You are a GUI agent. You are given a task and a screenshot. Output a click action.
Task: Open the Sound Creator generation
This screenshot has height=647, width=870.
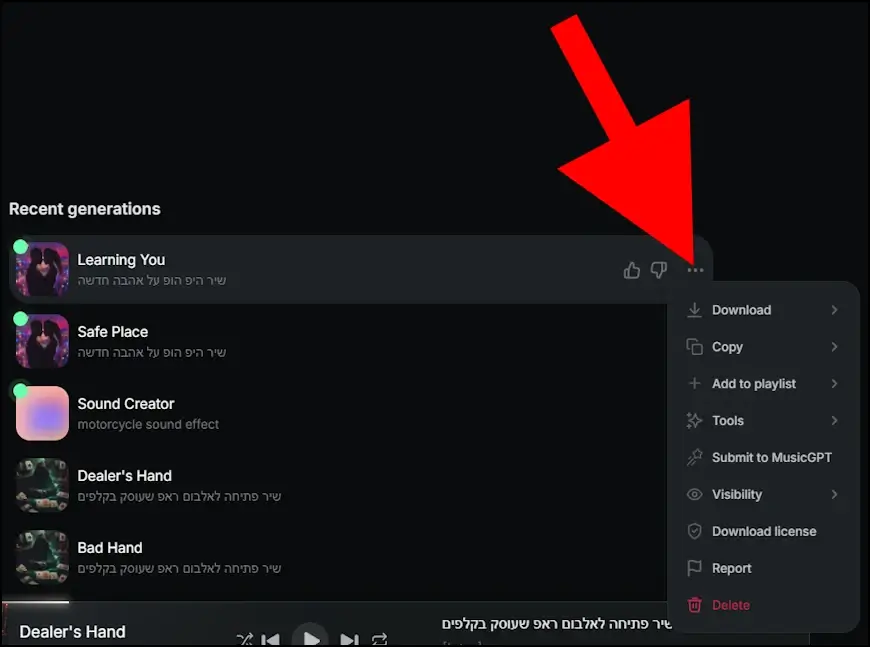[126, 404]
